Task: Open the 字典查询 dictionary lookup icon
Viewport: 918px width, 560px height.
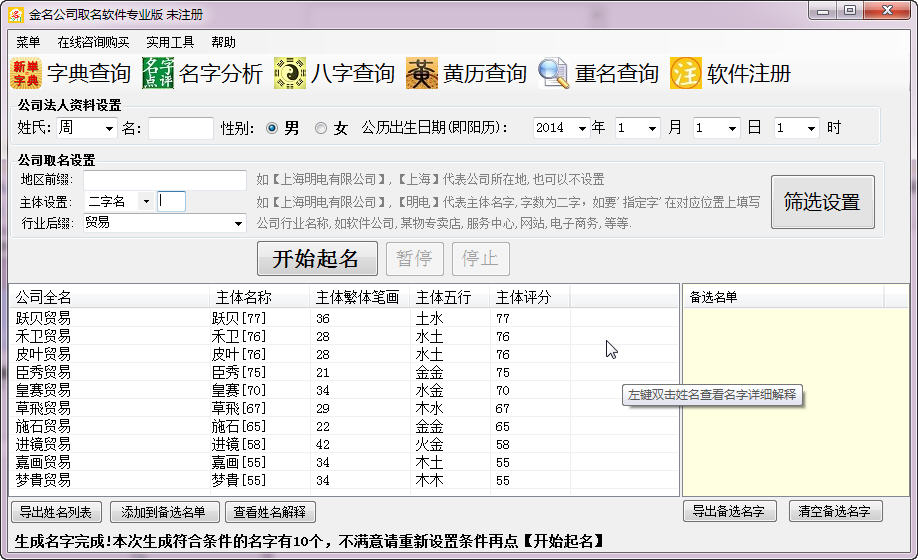Action: coord(27,74)
